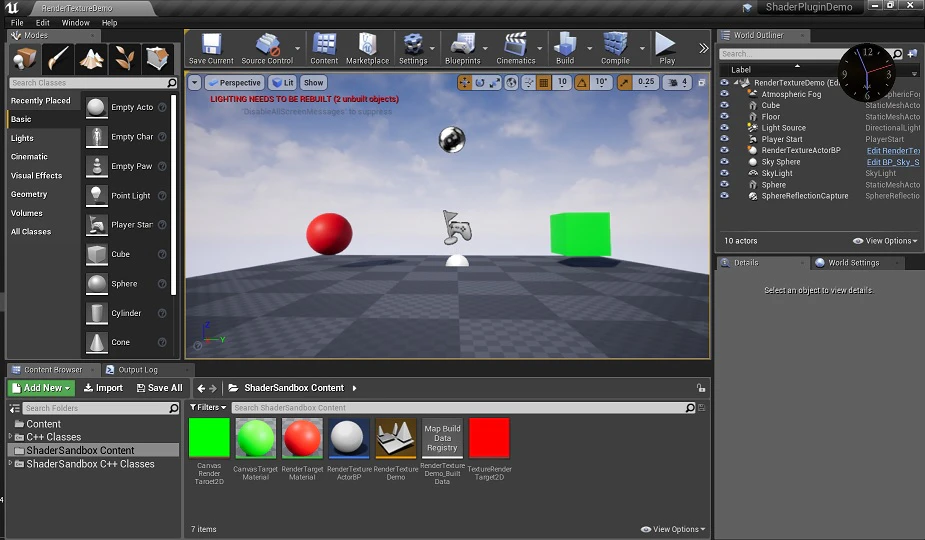Start Play in editor

667,48
